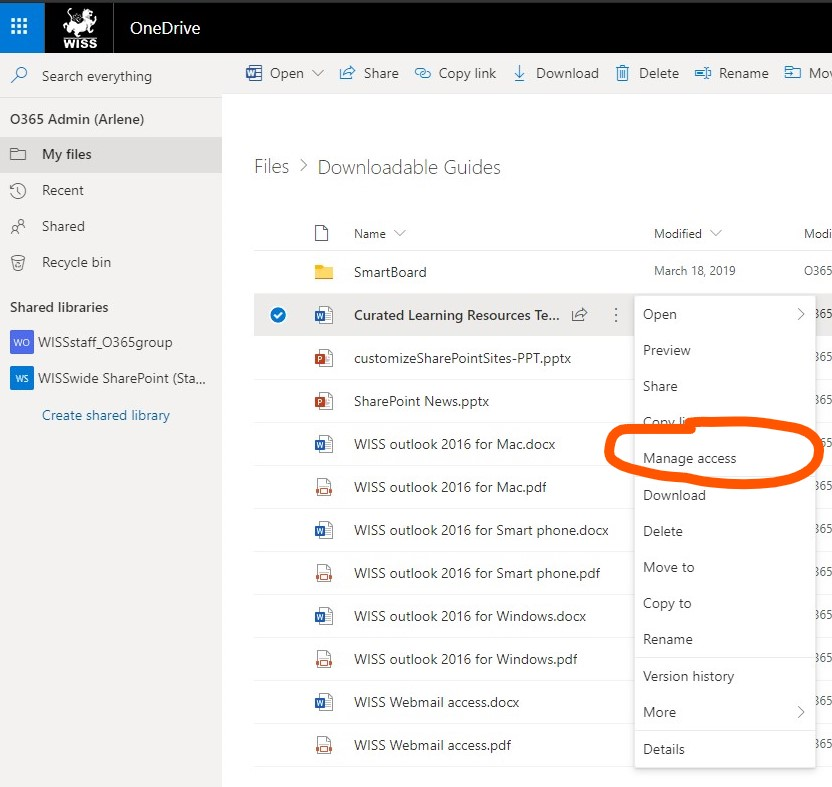Click the Share arrow icon in toolbar

(x=347, y=73)
